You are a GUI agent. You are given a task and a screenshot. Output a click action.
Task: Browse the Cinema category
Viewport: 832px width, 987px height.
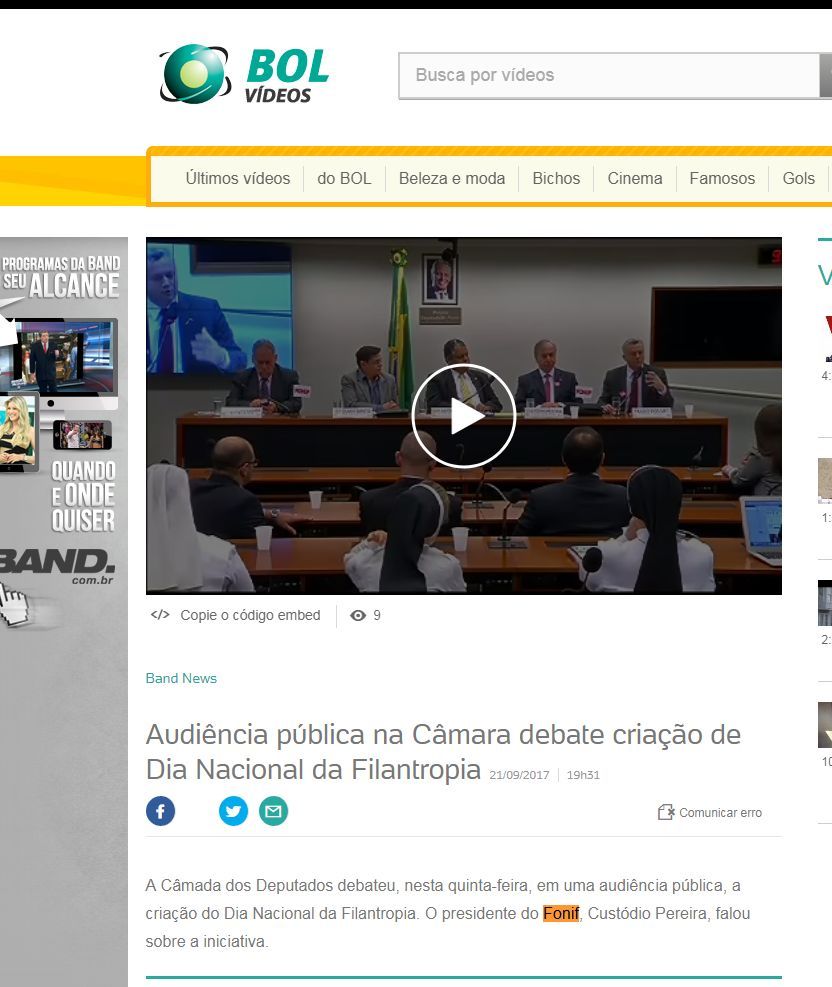coord(634,178)
